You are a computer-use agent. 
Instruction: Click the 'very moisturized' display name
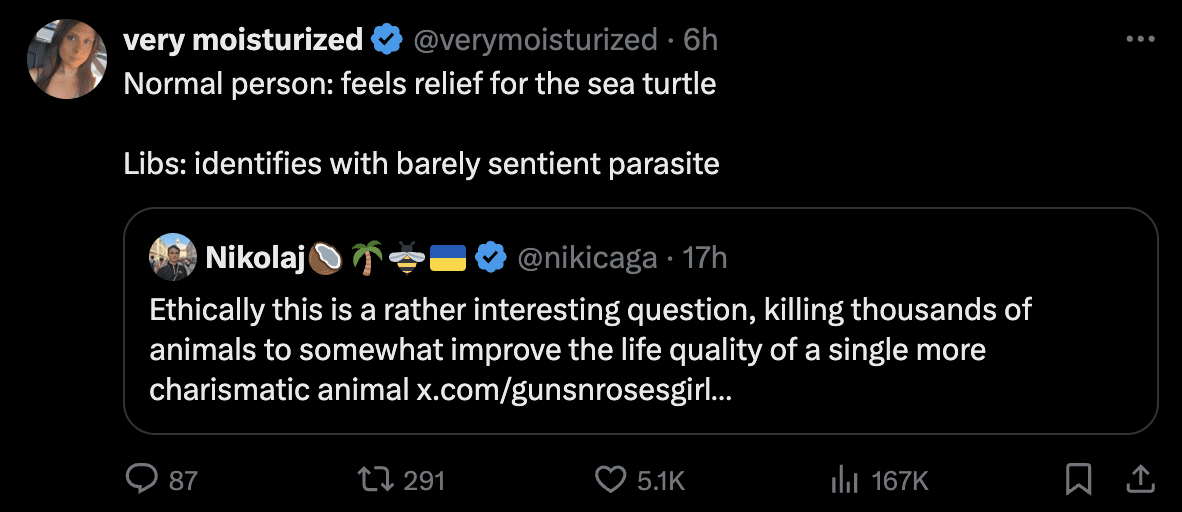click(242, 40)
